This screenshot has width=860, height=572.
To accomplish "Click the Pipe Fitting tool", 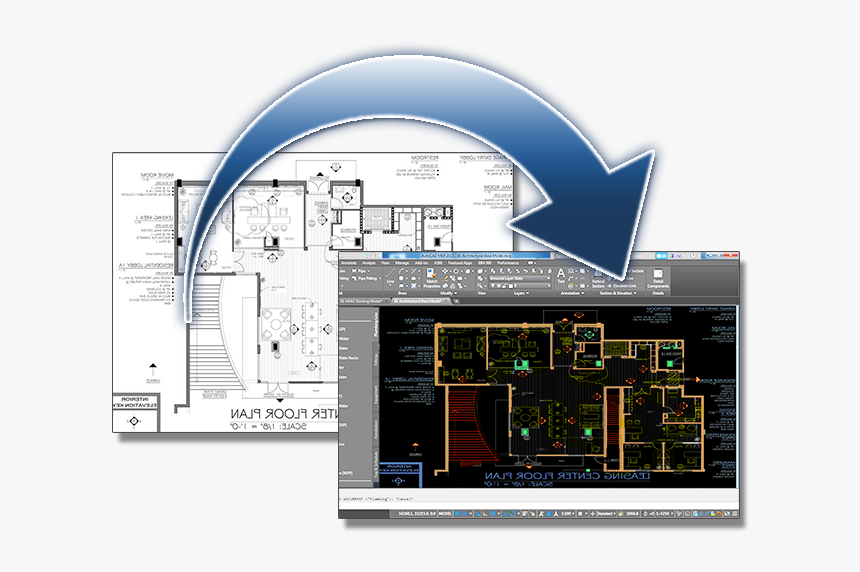I will (x=366, y=279).
